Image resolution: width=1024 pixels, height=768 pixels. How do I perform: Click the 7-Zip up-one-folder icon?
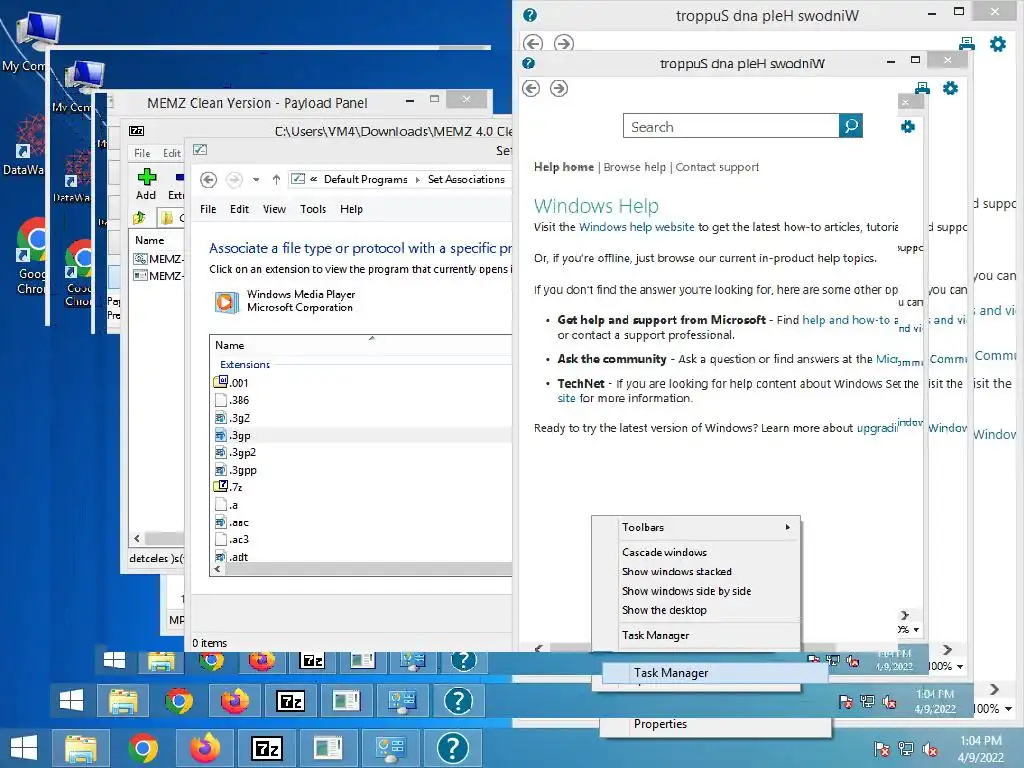click(x=139, y=218)
